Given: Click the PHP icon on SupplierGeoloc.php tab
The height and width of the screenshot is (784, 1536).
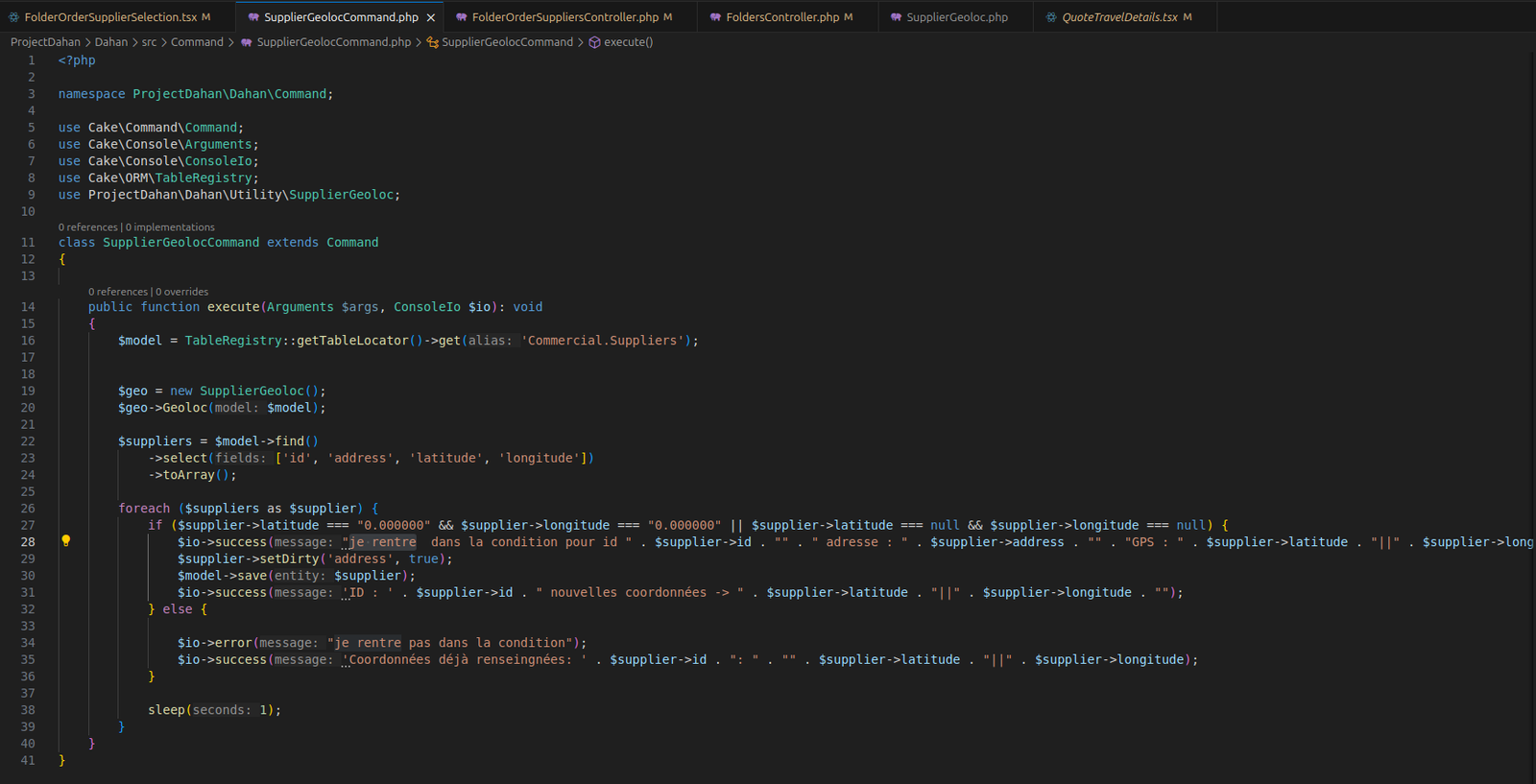Looking at the screenshot, I should pos(896,17).
